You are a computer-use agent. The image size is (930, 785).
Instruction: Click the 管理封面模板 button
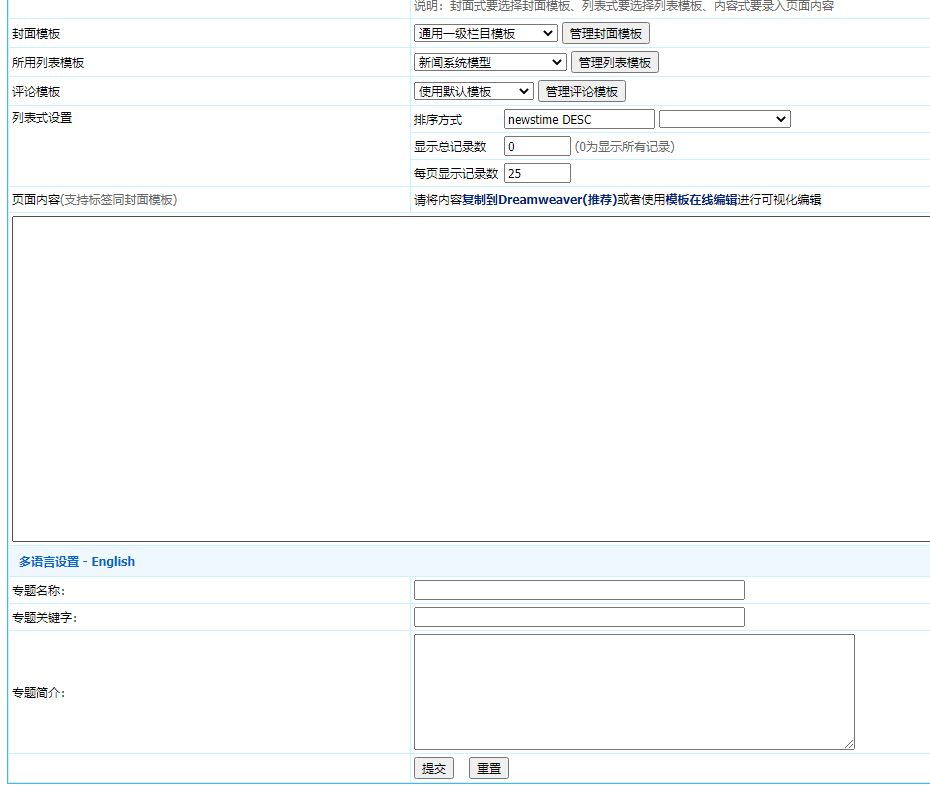(606, 32)
